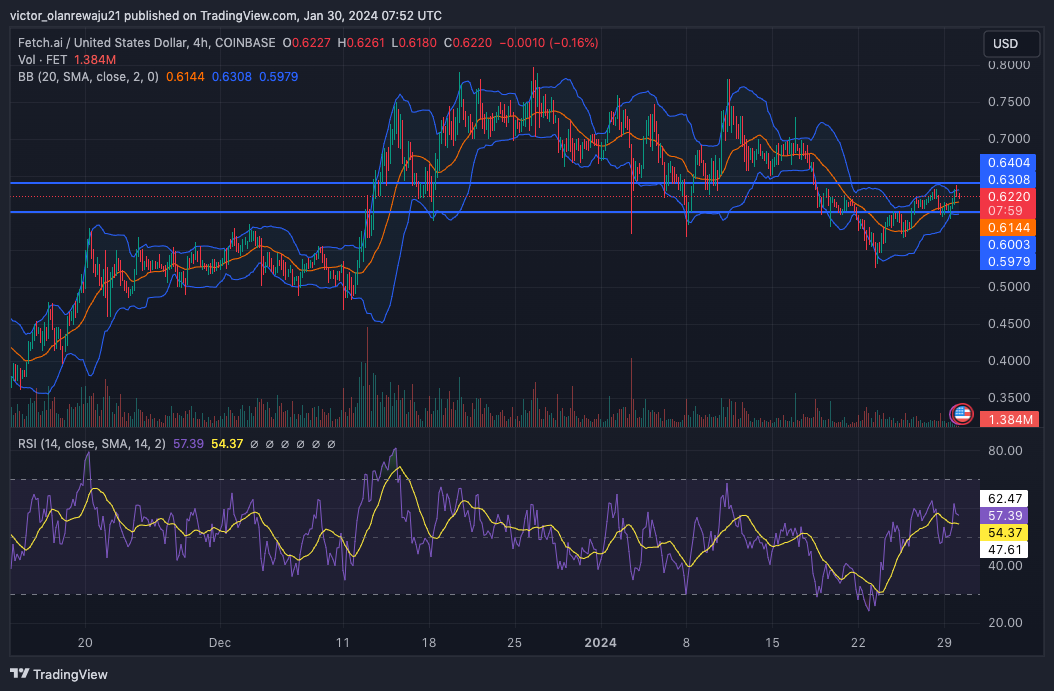Click the orange 0.6144 axis price label
1054x691 pixels.
[1008, 228]
